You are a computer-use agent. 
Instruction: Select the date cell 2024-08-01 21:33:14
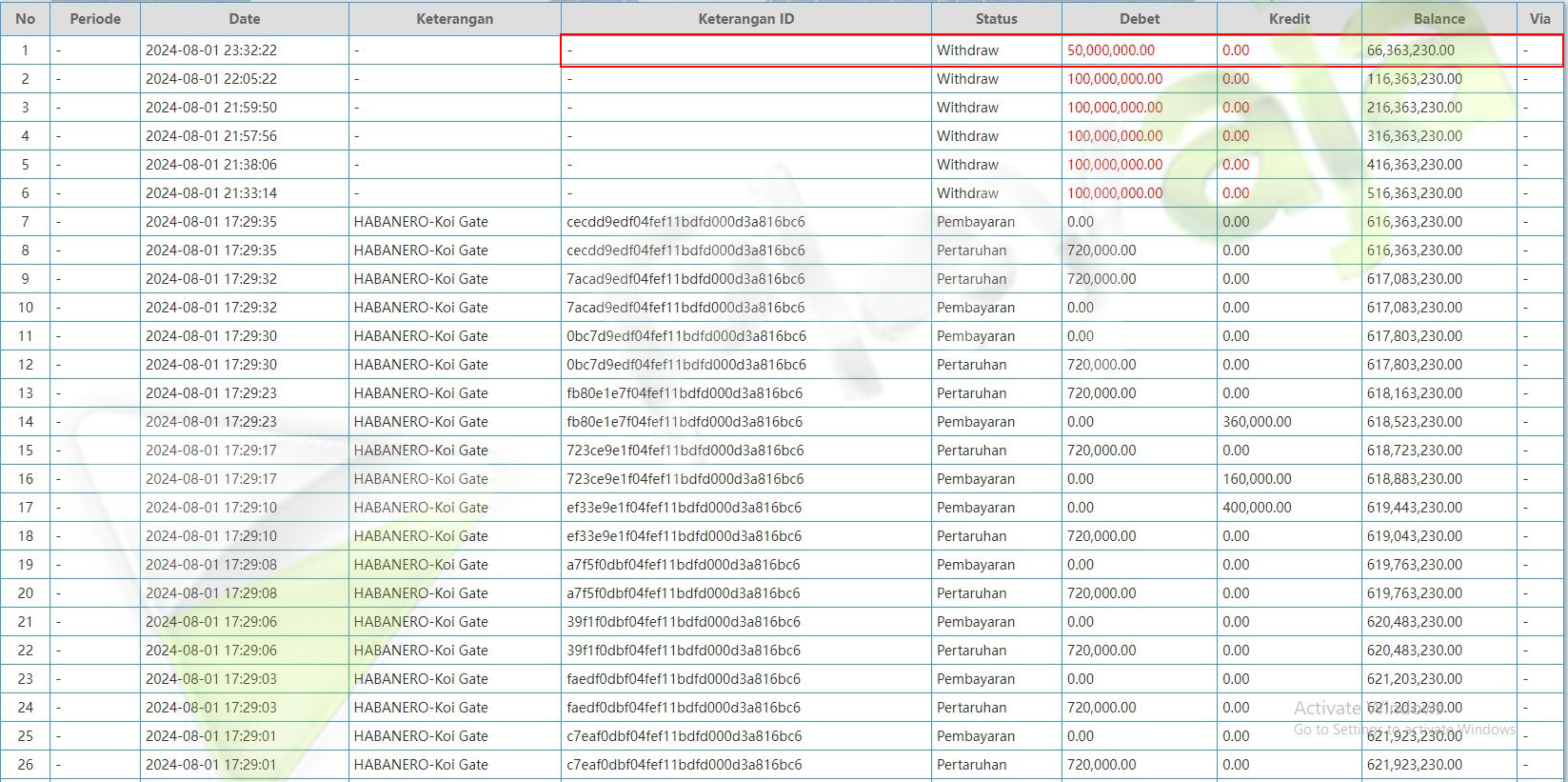coord(210,193)
